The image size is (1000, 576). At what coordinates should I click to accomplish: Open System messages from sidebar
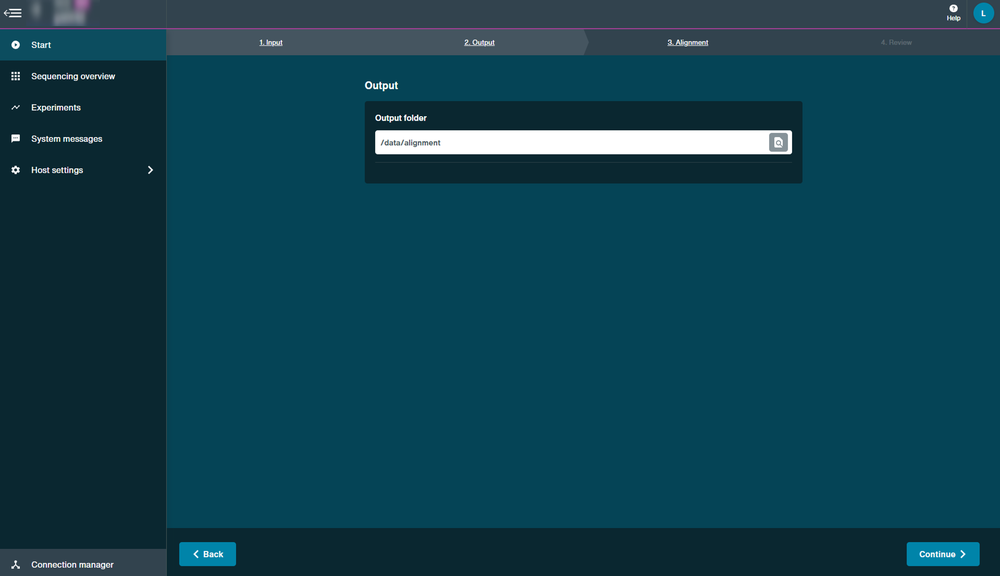coord(83,138)
